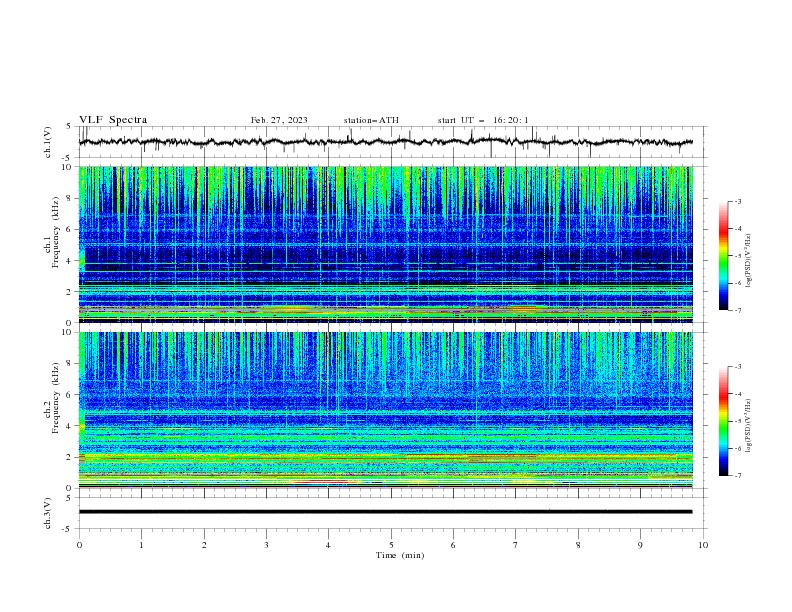The width and height of the screenshot is (792, 612).
Task: Click time axis tick label "0"
Action: pos(79,545)
